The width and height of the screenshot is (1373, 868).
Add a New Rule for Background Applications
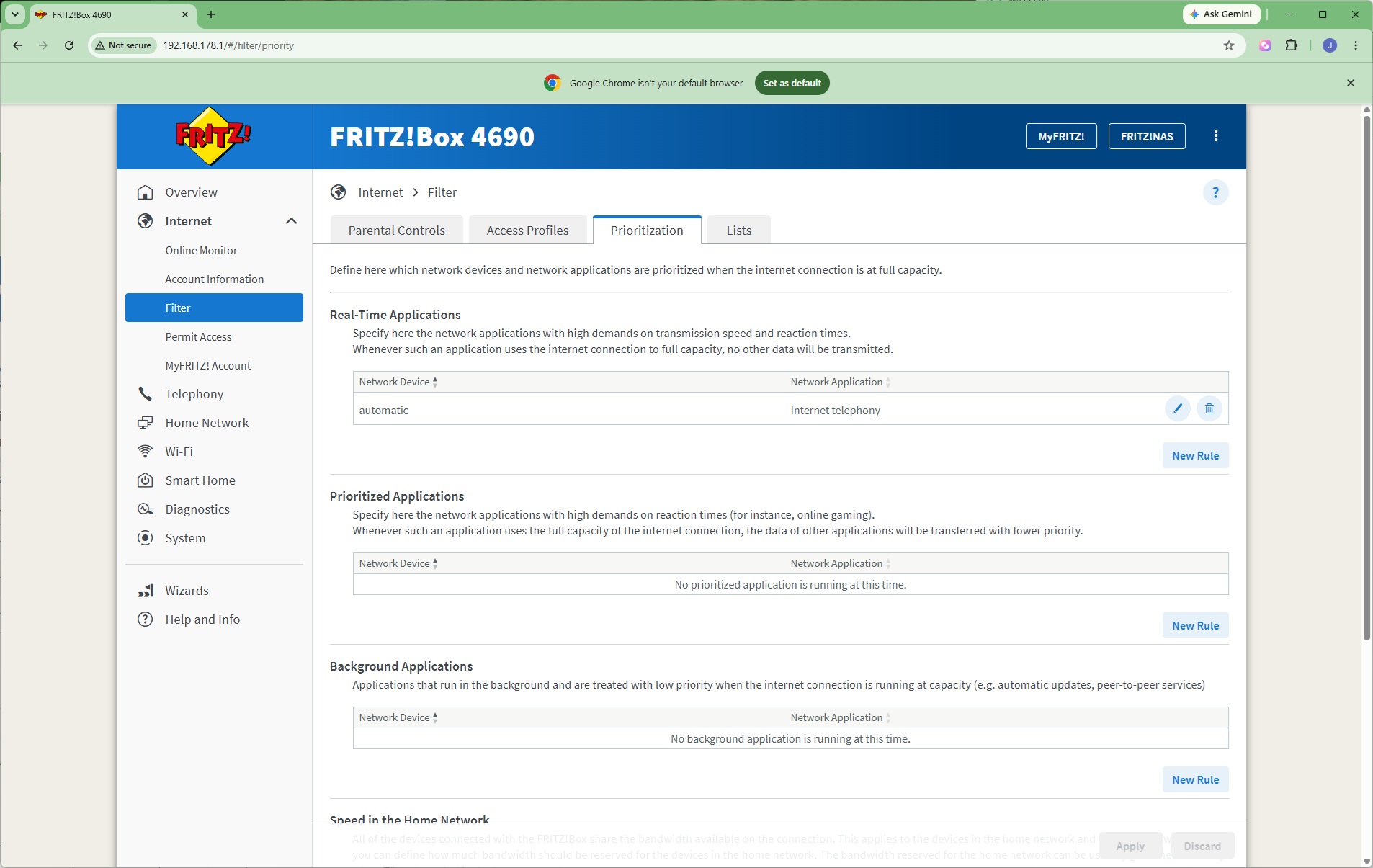(1196, 779)
